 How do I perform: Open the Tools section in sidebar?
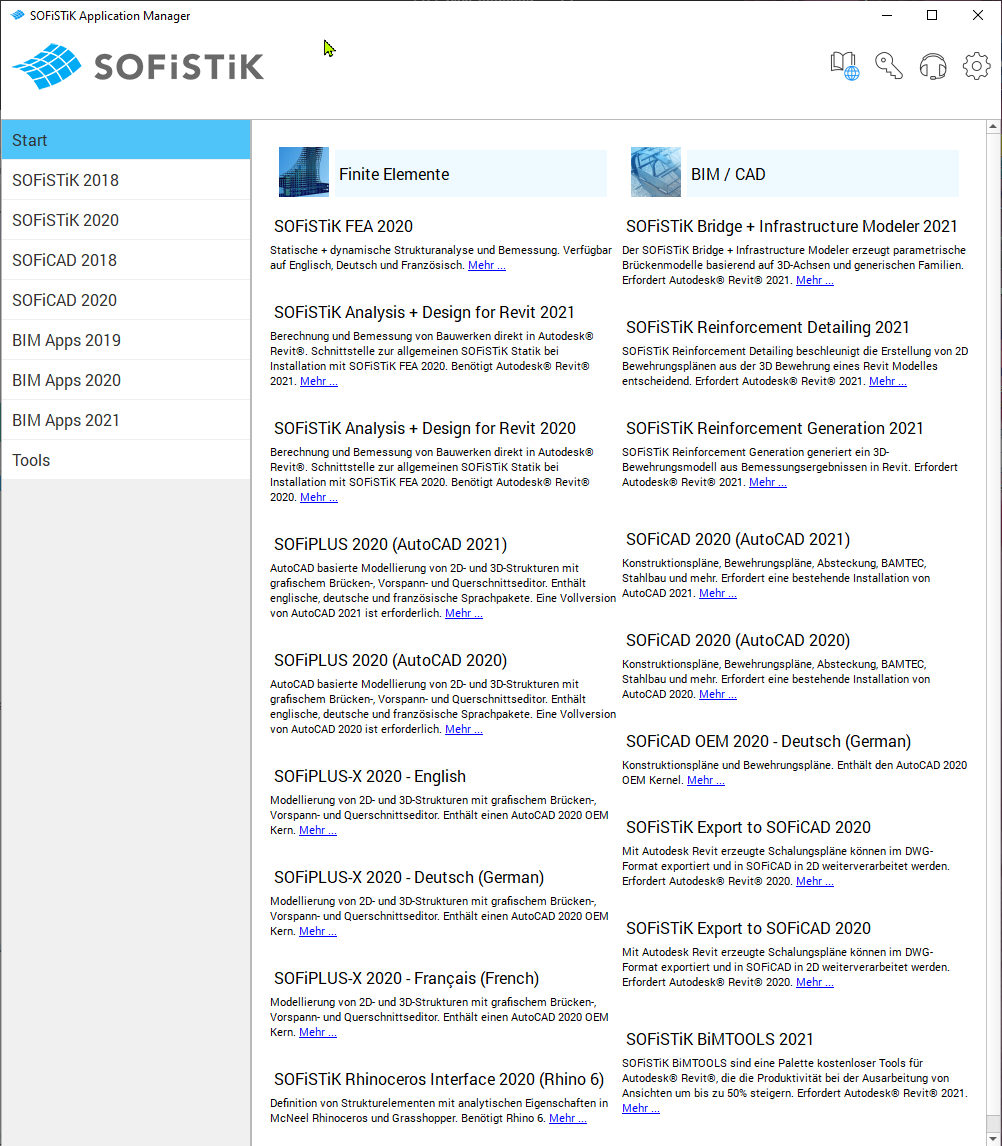pyautogui.click(x=125, y=460)
